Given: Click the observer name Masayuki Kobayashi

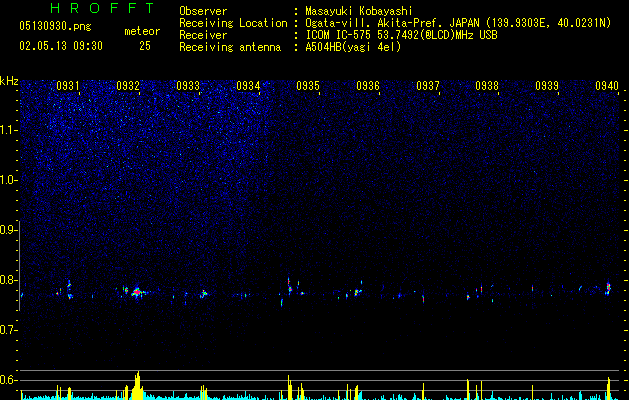Looking at the screenshot, I should 359,11.
